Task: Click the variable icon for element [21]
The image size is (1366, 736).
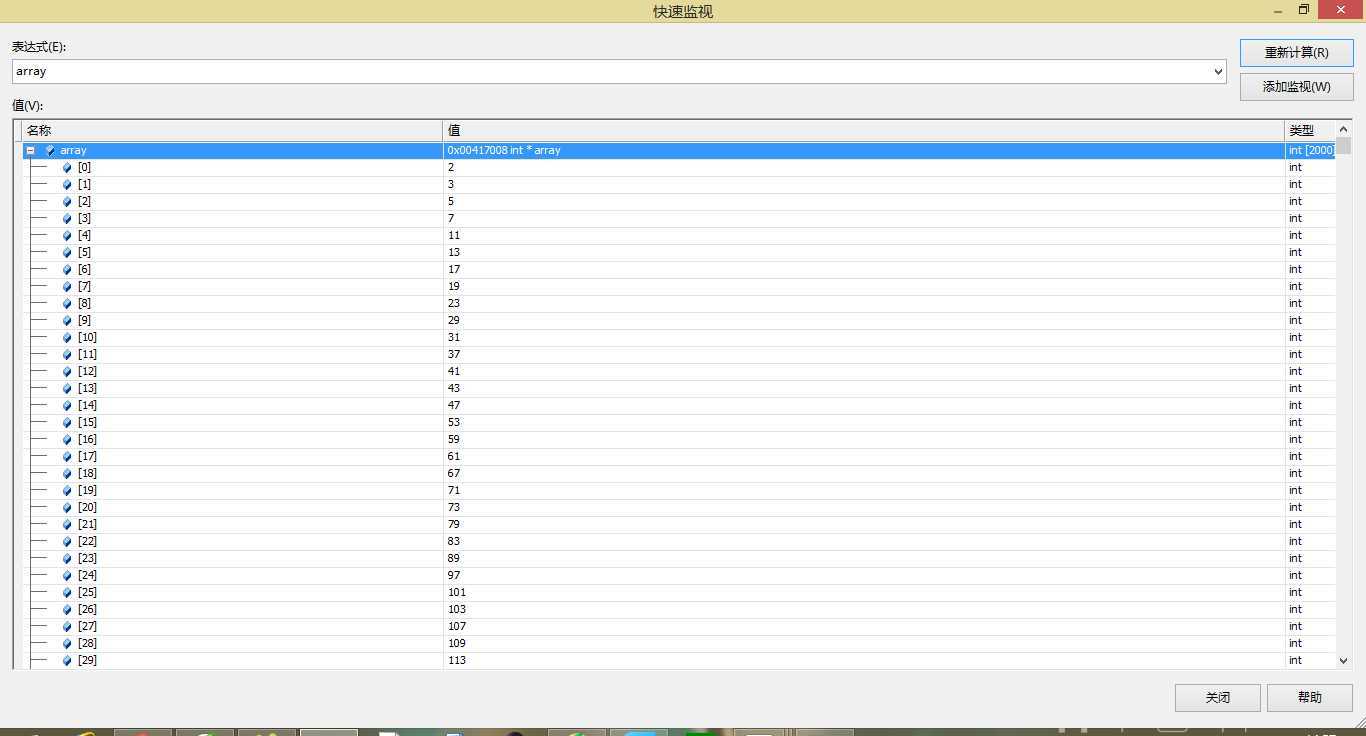Action: [68, 524]
